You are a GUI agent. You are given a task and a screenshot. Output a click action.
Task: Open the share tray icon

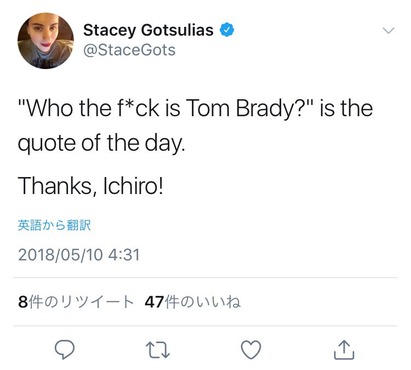click(344, 350)
